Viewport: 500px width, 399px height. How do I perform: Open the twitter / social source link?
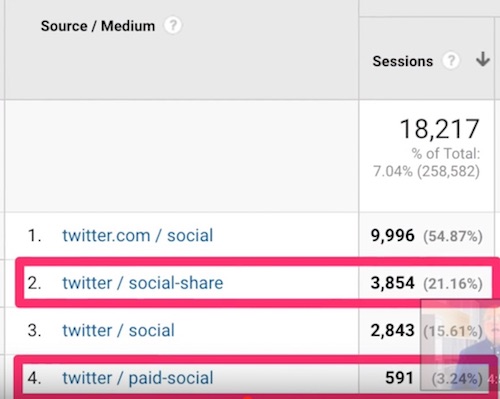click(x=118, y=331)
